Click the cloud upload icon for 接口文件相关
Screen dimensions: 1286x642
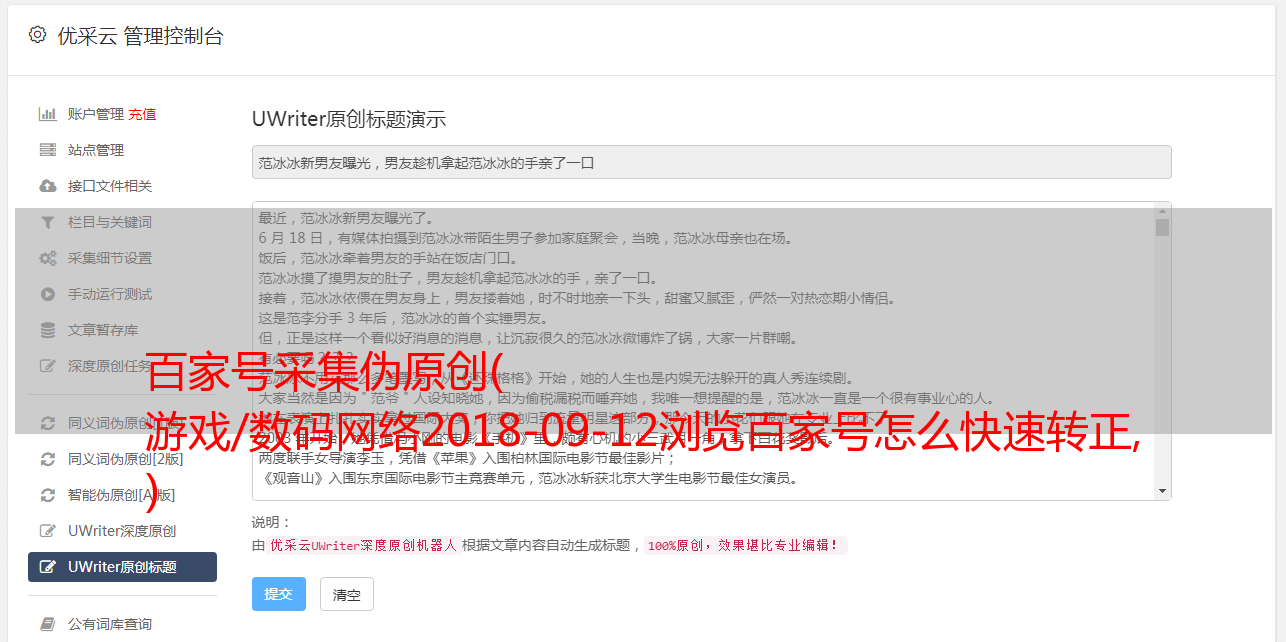(x=47, y=186)
